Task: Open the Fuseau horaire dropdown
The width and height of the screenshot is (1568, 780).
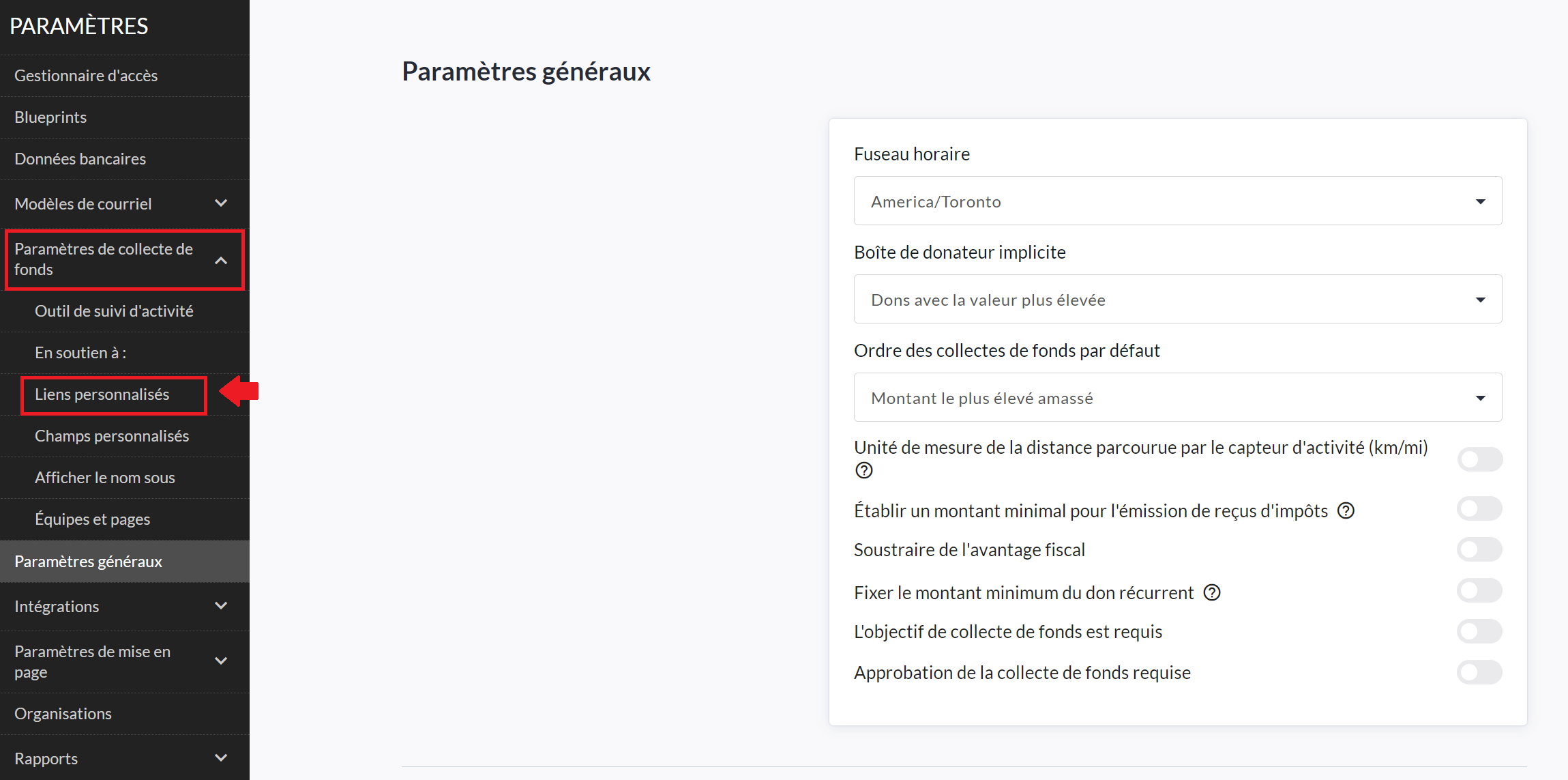Action: click(x=1177, y=201)
